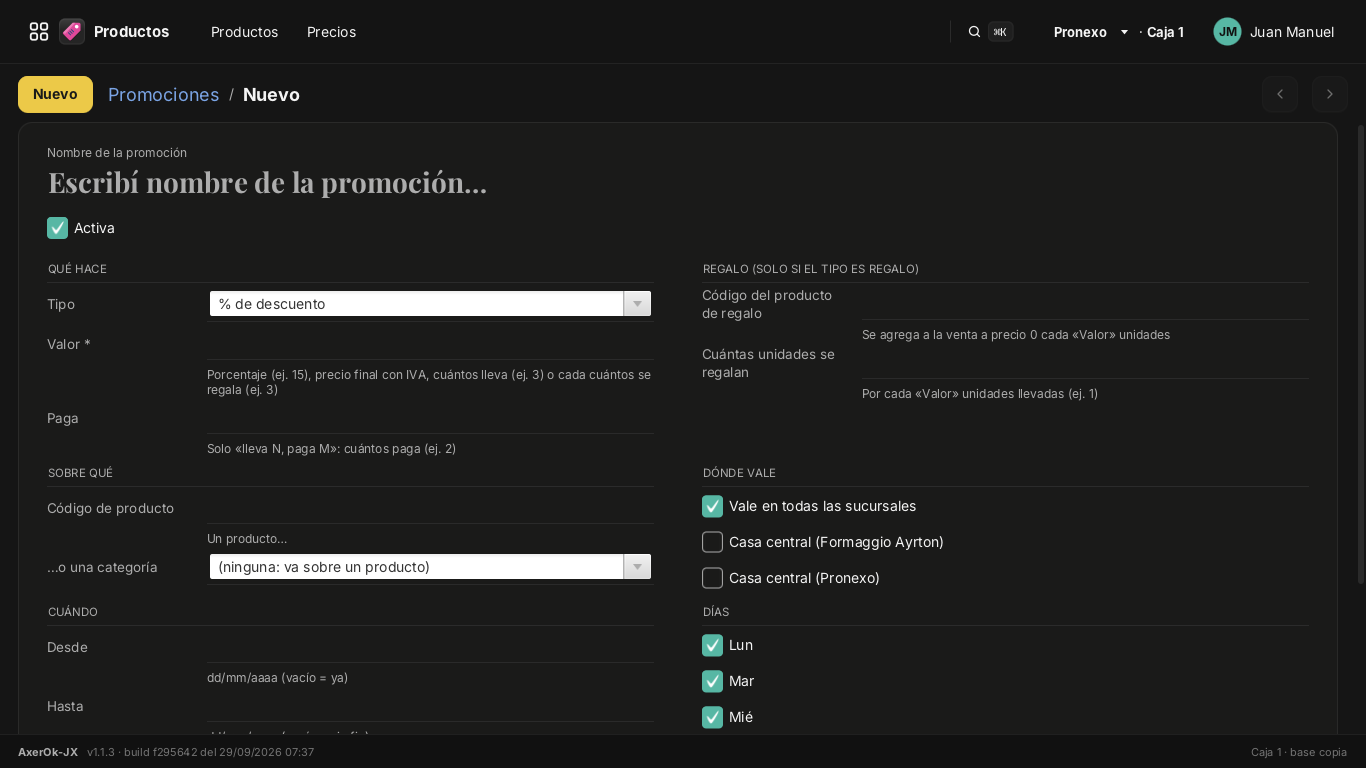Click the current Nuevo breadcrumb title

pyautogui.click(x=271, y=94)
